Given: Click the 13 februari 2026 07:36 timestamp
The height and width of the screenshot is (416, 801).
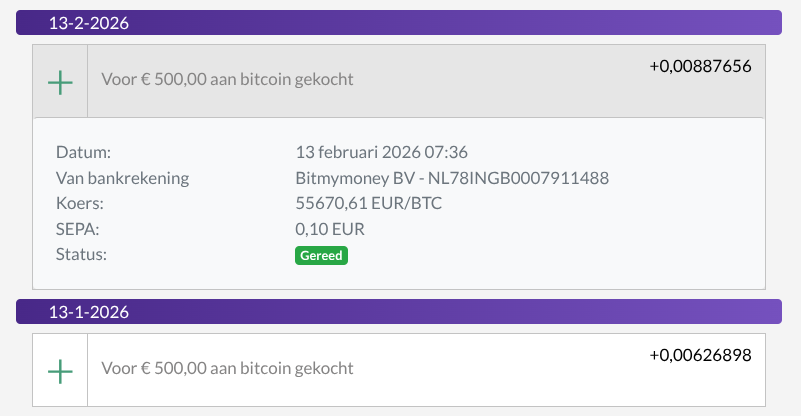Looking at the screenshot, I should (x=382, y=152).
